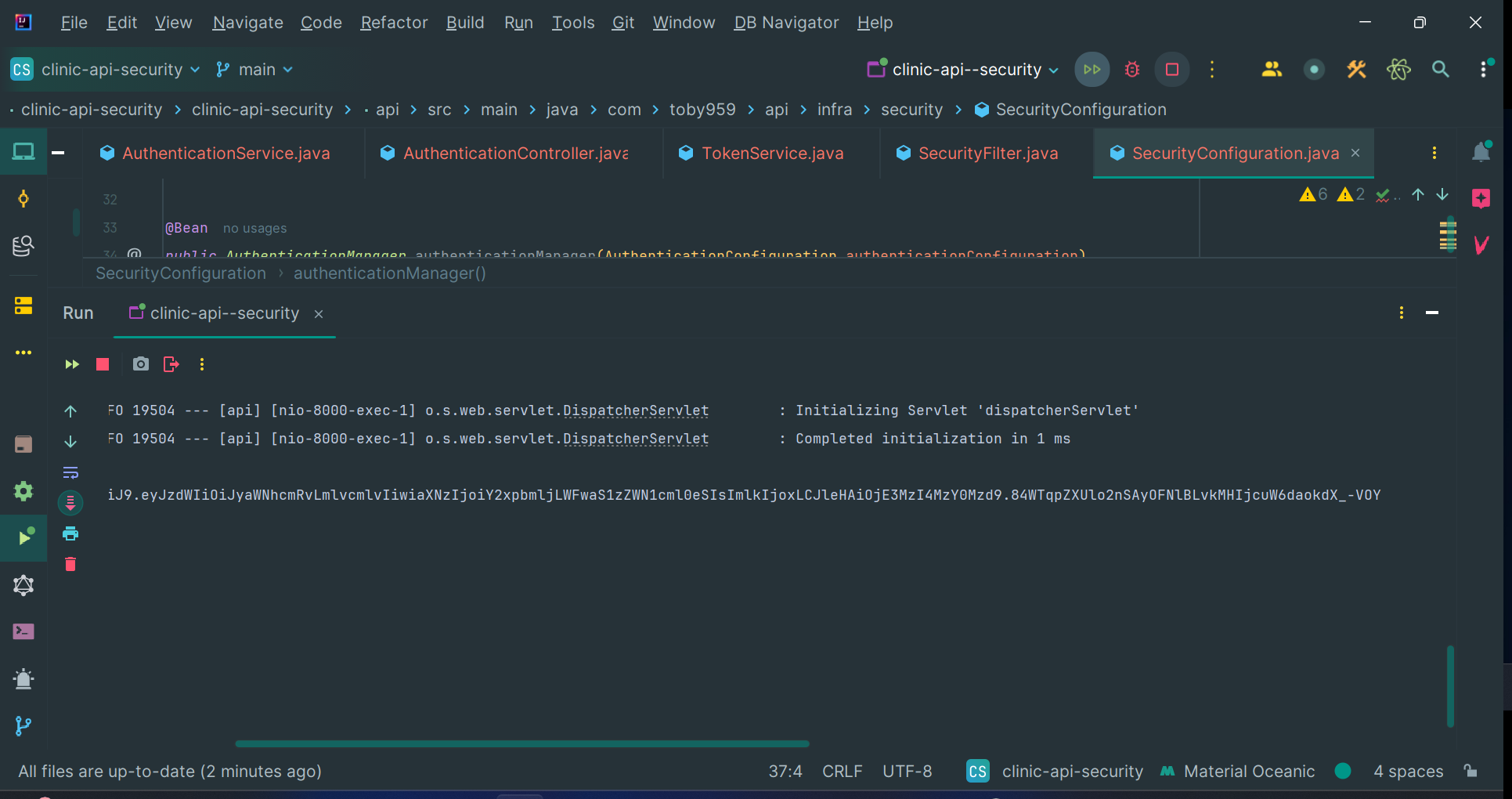Open run configuration clinic-api--security dropdown
The width and height of the screenshot is (1512, 799).
(963, 70)
